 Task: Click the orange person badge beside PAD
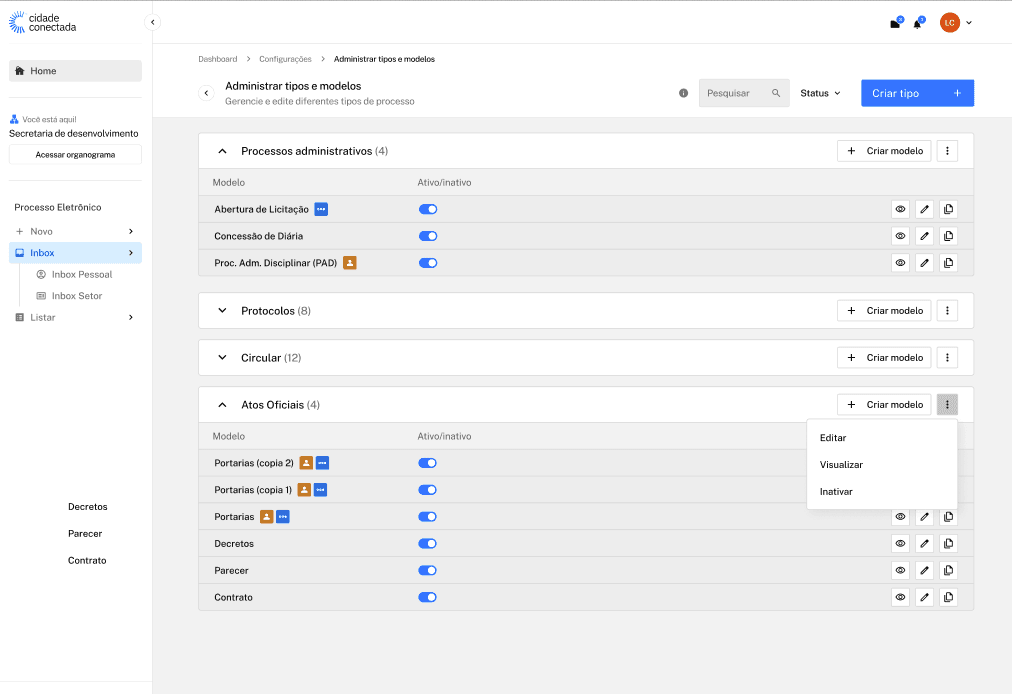point(350,263)
